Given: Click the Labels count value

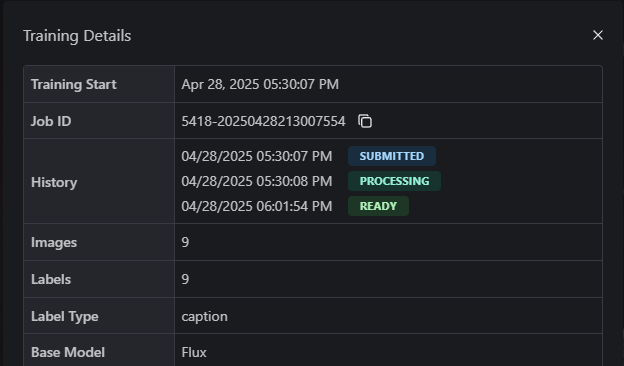Looking at the screenshot, I should (x=185, y=279).
